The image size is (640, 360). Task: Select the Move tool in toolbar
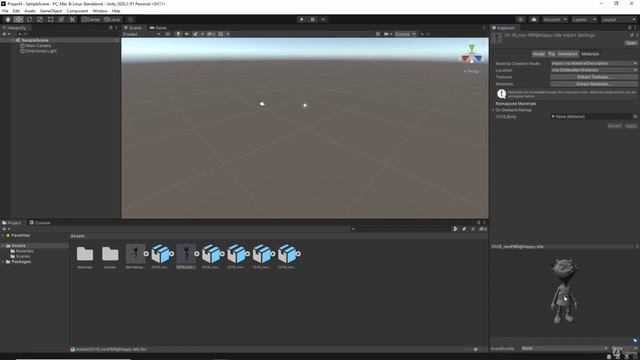pos(18,20)
